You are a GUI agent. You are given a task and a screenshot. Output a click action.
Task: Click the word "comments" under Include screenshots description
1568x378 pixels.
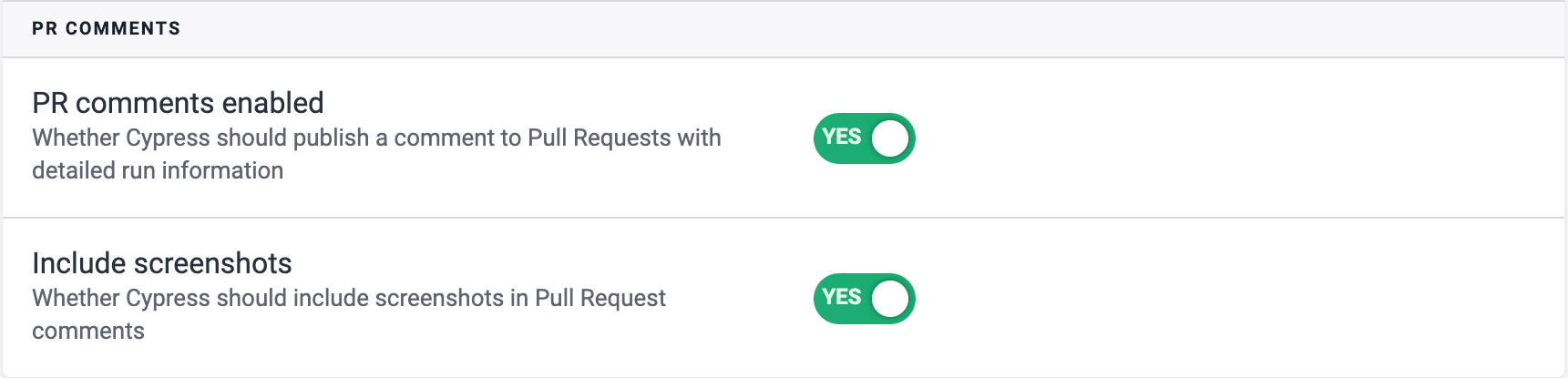tap(88, 331)
